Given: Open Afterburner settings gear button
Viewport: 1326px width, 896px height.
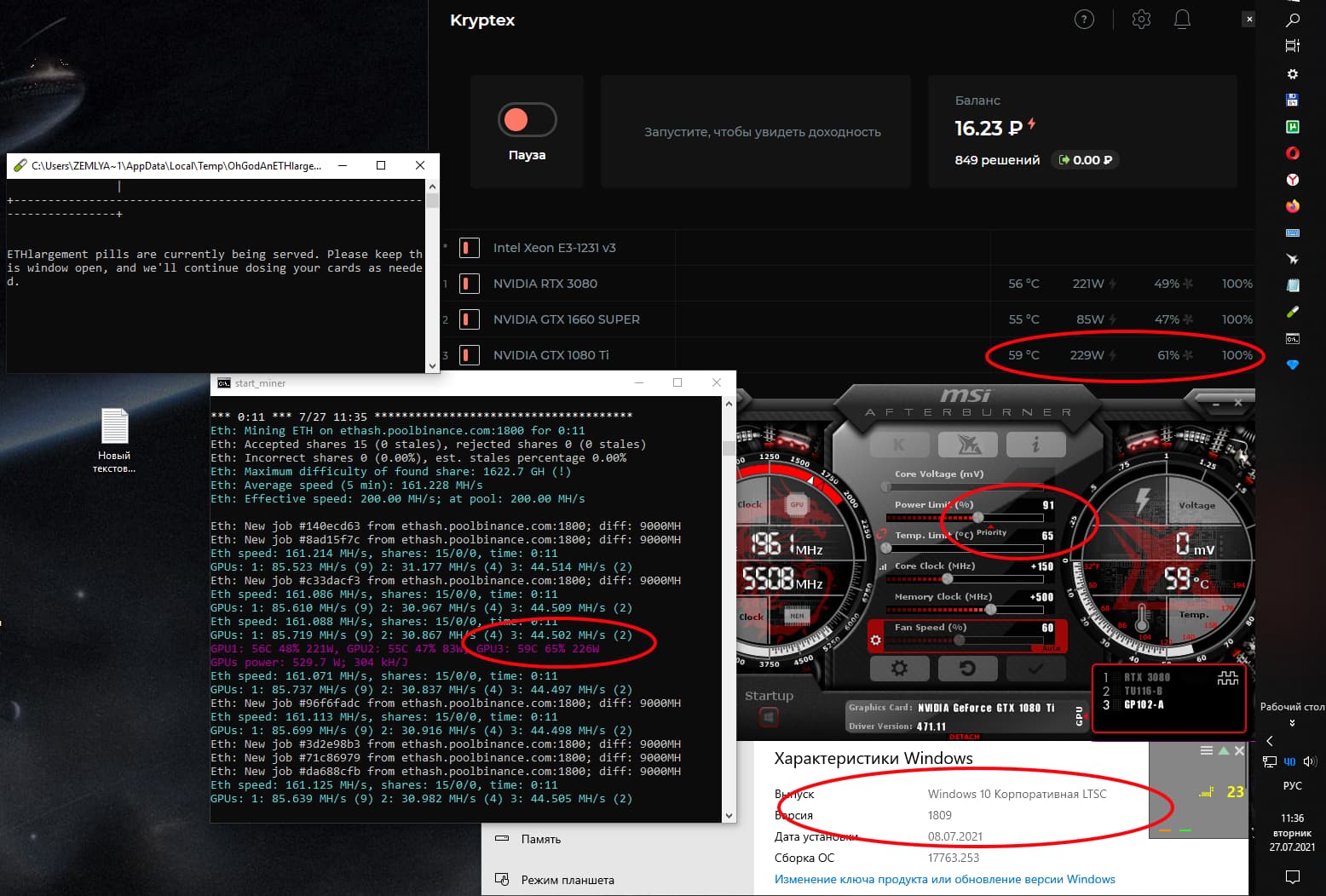Looking at the screenshot, I should 899,669.
